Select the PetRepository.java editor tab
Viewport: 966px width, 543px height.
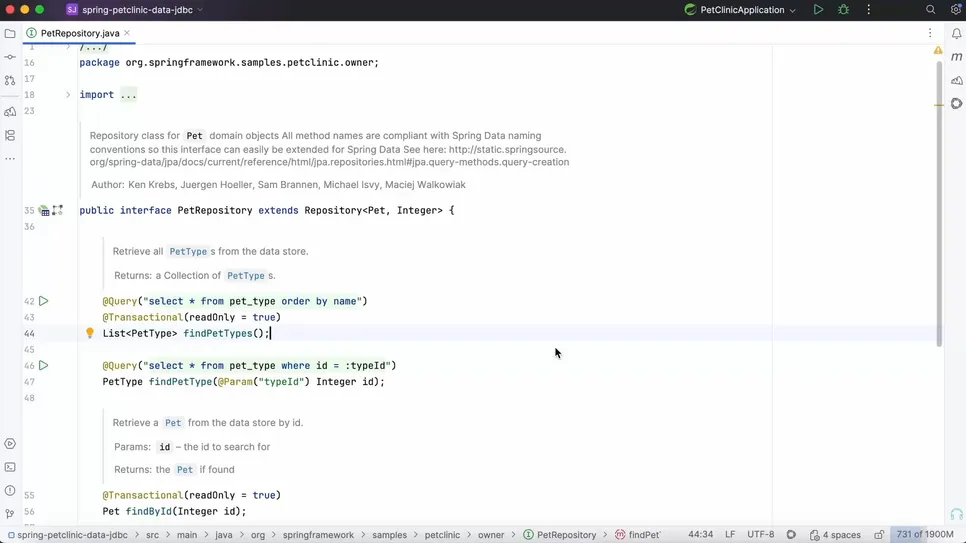pos(79,33)
